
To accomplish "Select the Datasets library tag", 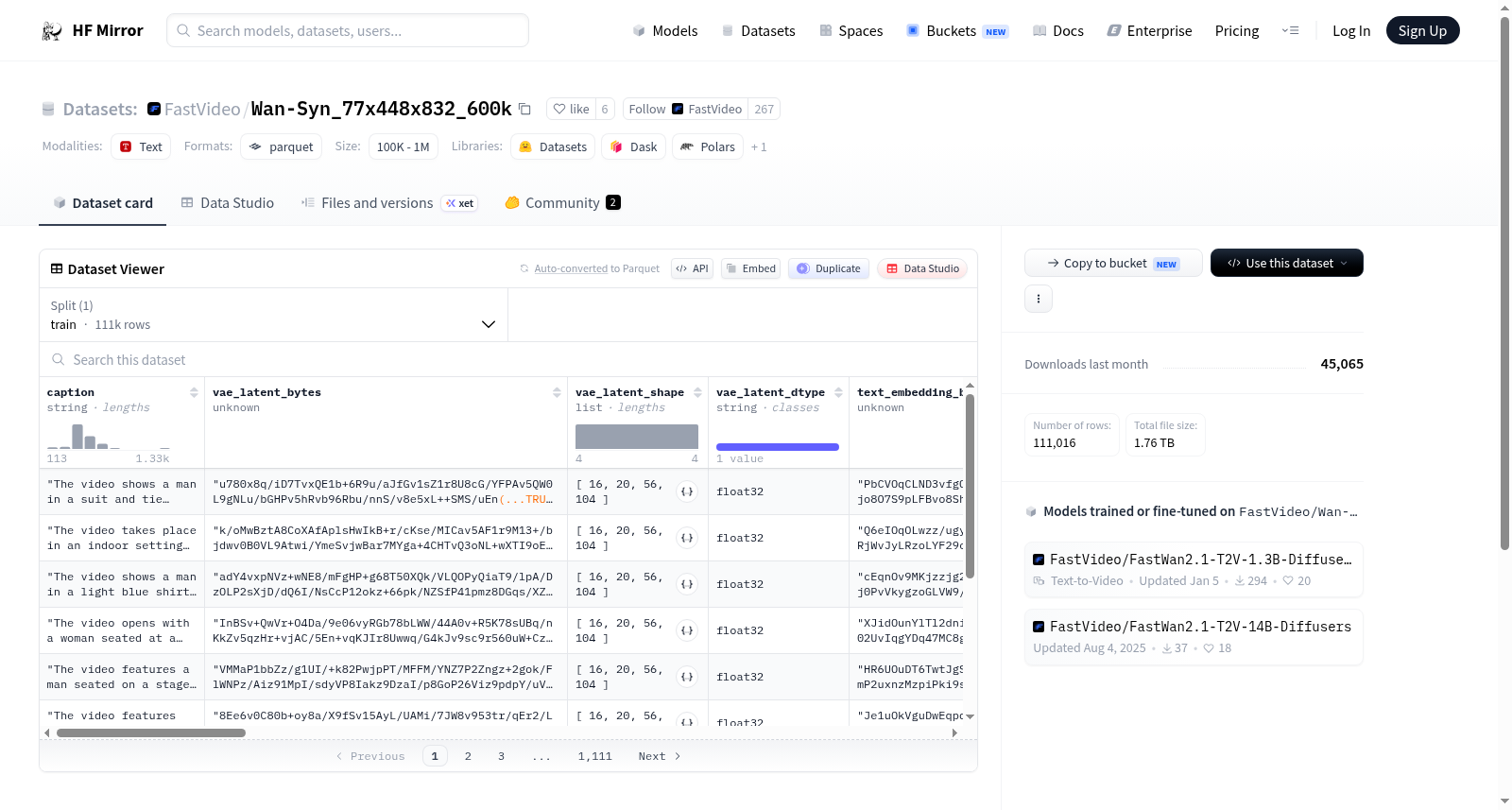I will click(553, 146).
